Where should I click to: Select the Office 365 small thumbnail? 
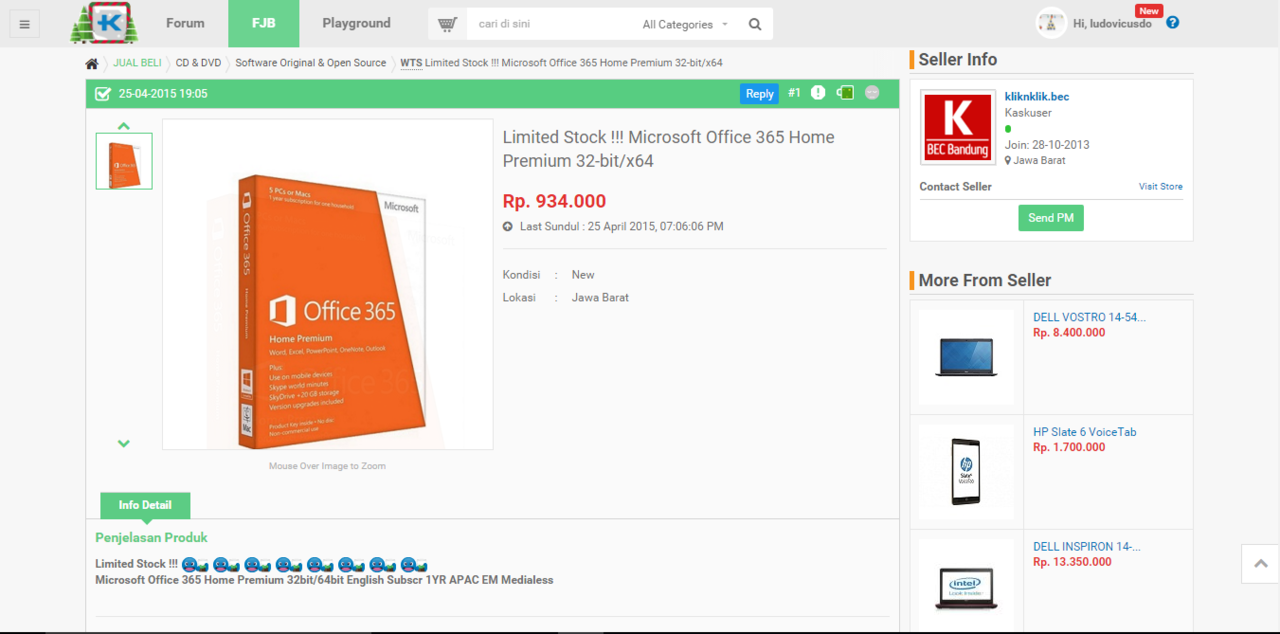tap(124, 161)
